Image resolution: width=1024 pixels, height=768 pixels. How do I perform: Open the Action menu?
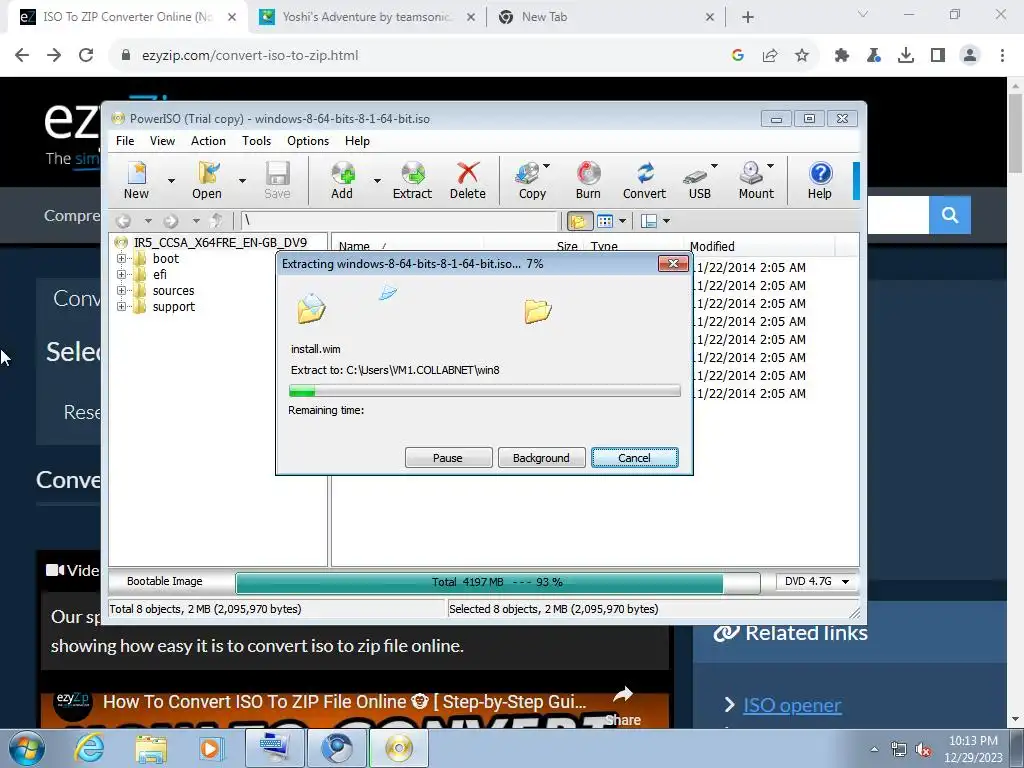(x=208, y=140)
